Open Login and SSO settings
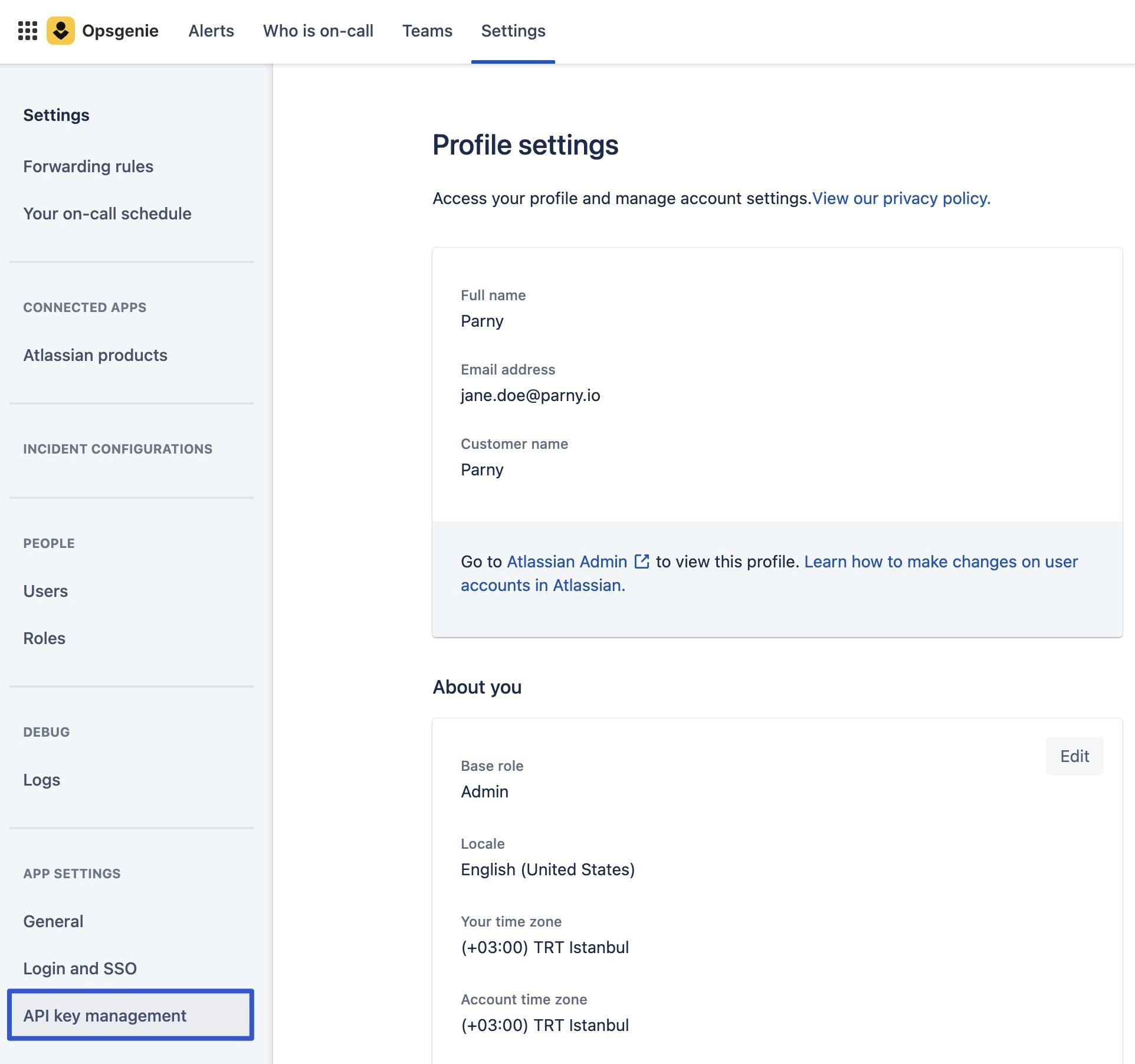The width and height of the screenshot is (1135, 1064). click(x=80, y=968)
